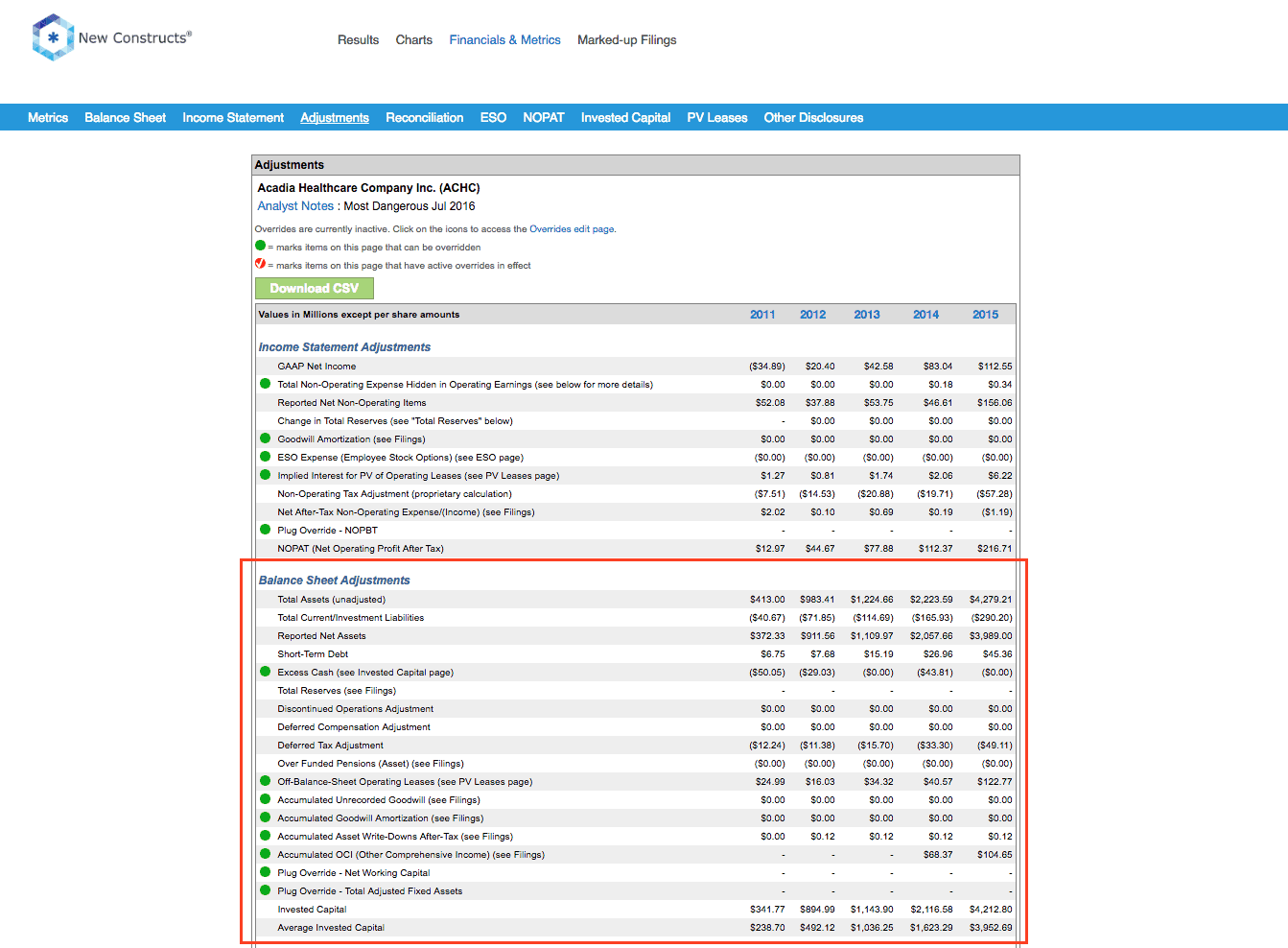
Task: Click green dot beside Plug Override - NOPBT
Action: (266, 530)
